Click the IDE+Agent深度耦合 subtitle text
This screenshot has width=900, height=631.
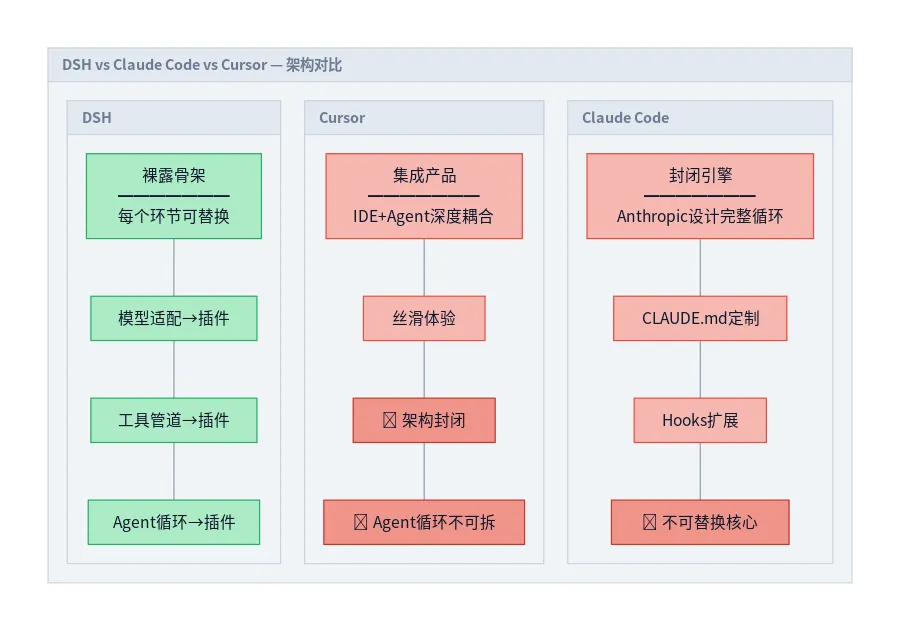(x=423, y=216)
